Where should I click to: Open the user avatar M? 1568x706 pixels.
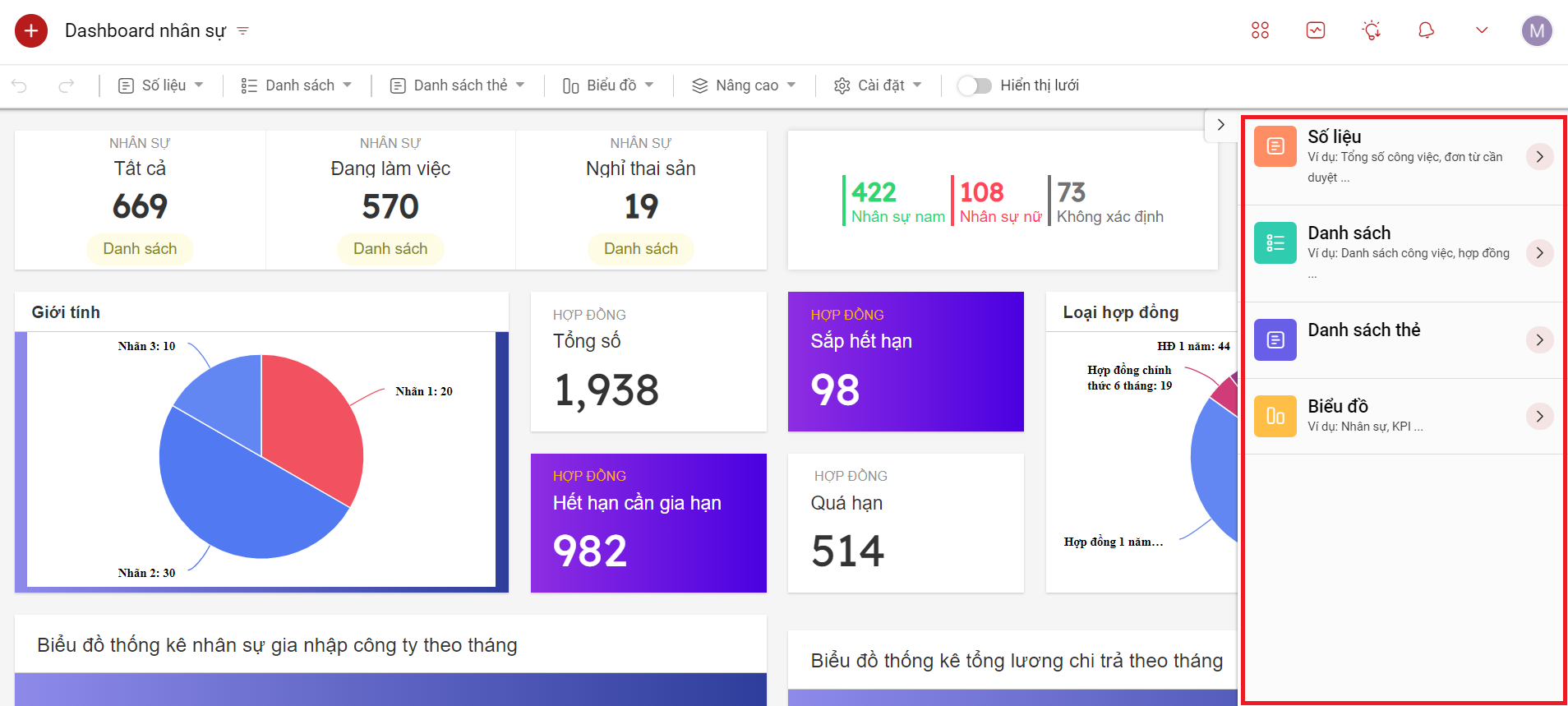tap(1536, 31)
